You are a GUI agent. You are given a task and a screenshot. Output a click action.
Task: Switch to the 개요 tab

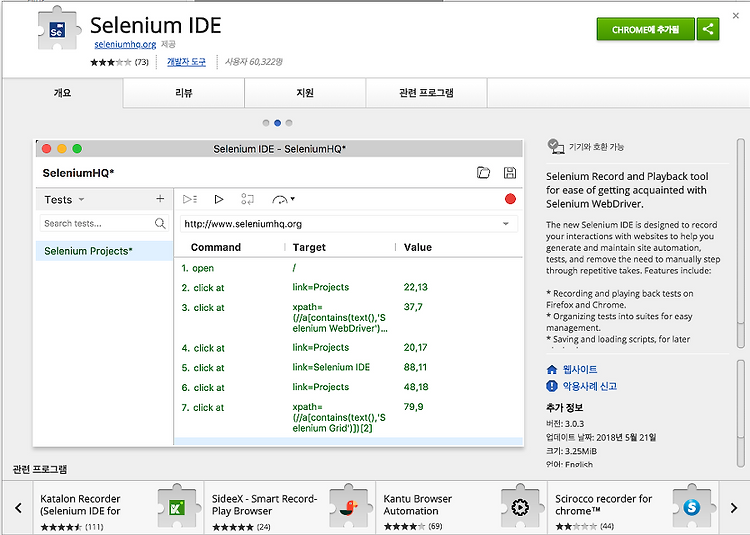pyautogui.click(x=63, y=93)
